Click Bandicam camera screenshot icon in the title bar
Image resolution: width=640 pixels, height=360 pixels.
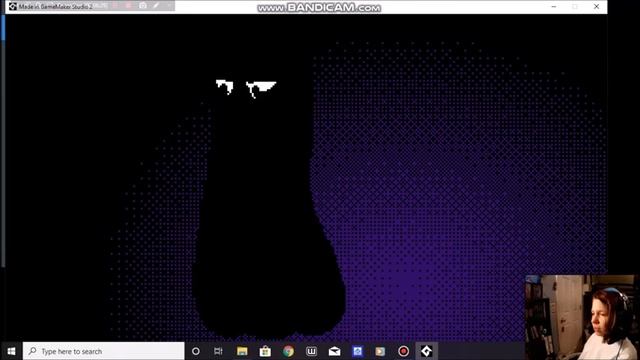[x=143, y=6]
